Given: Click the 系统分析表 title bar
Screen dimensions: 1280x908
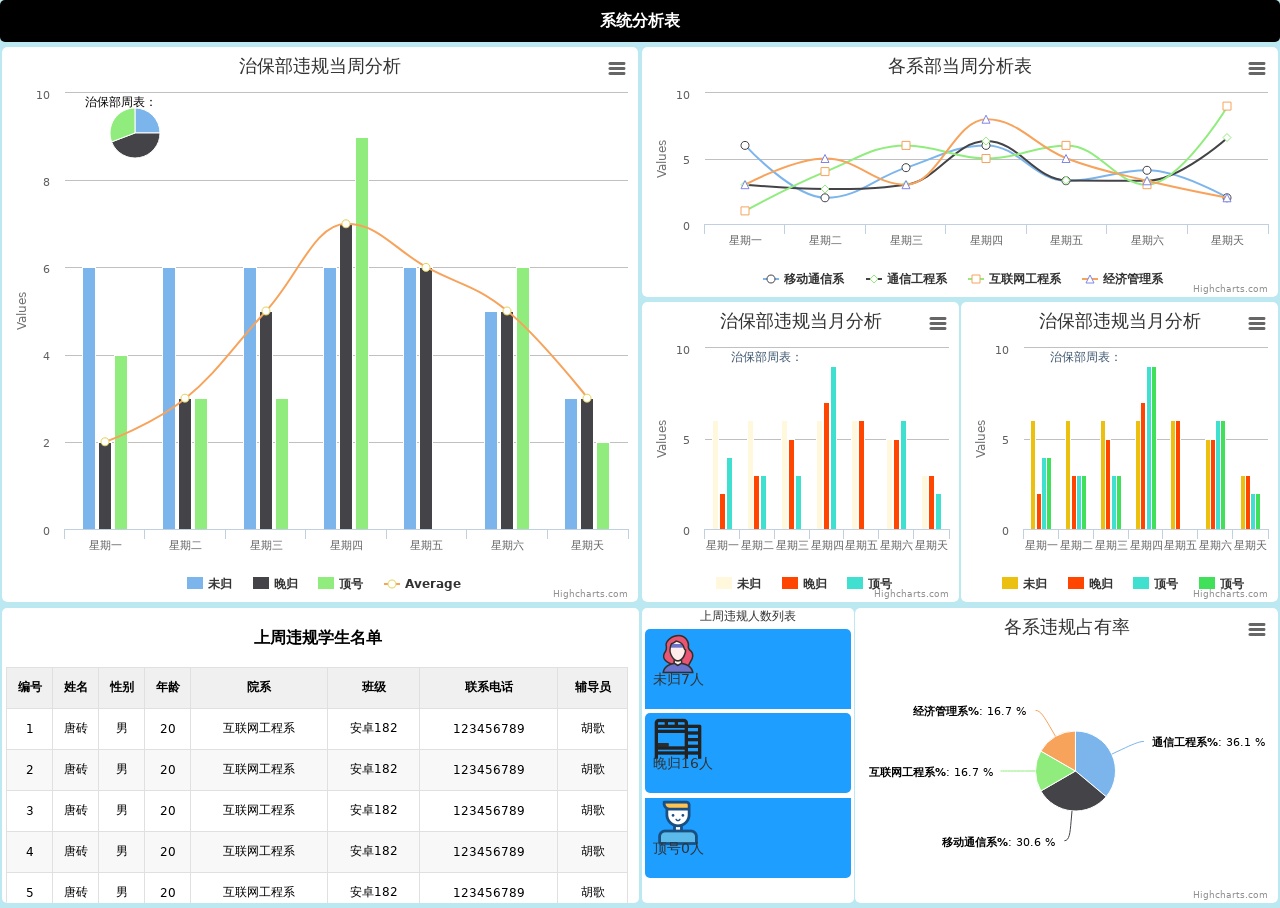Looking at the screenshot, I should tap(640, 21).
